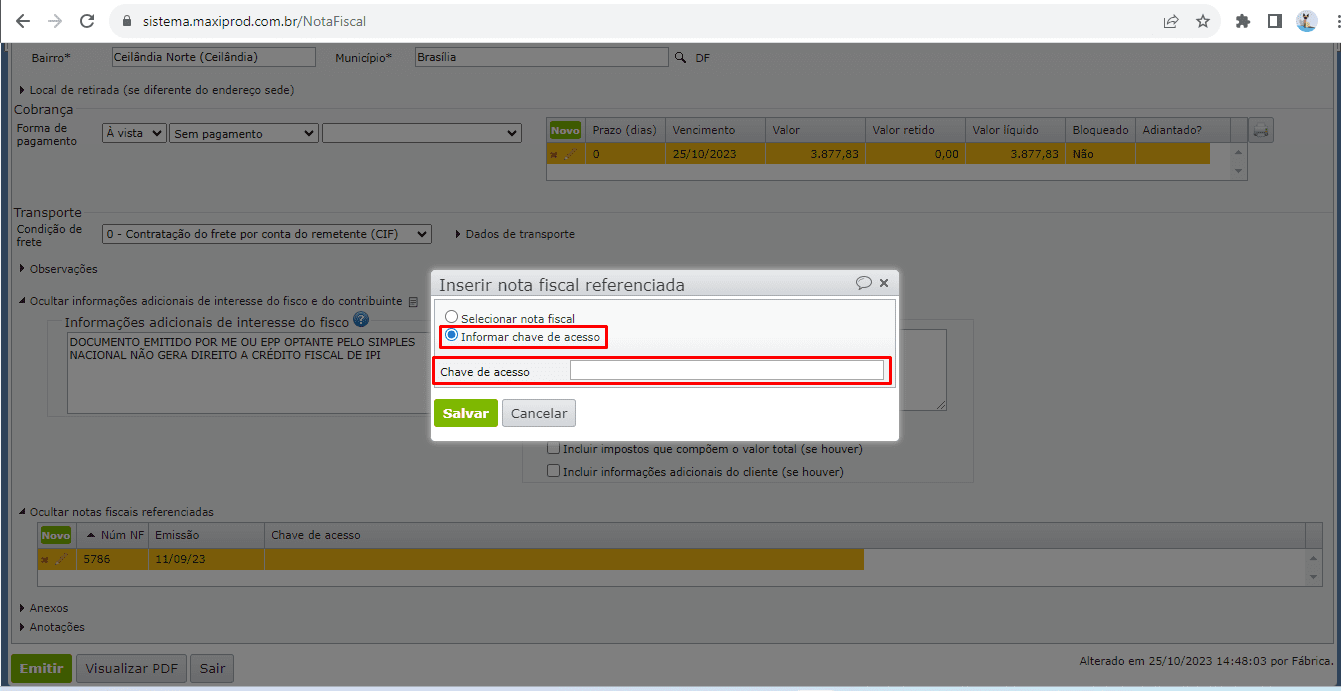Click Visualizar PDF button

coord(131,669)
